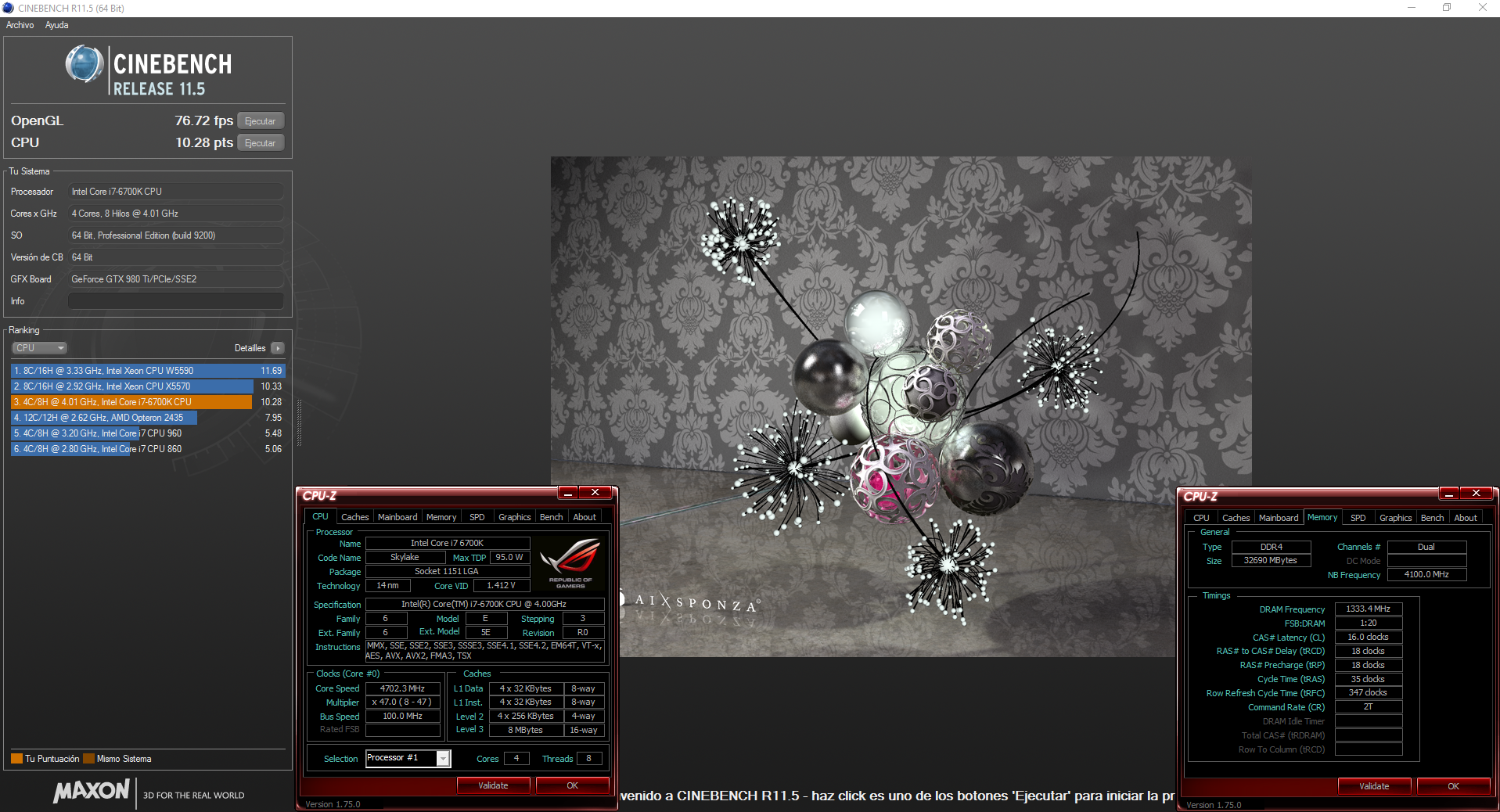Viewport: 1500px width, 812px height.
Task: Click the empty Info input field
Action: click(x=175, y=301)
